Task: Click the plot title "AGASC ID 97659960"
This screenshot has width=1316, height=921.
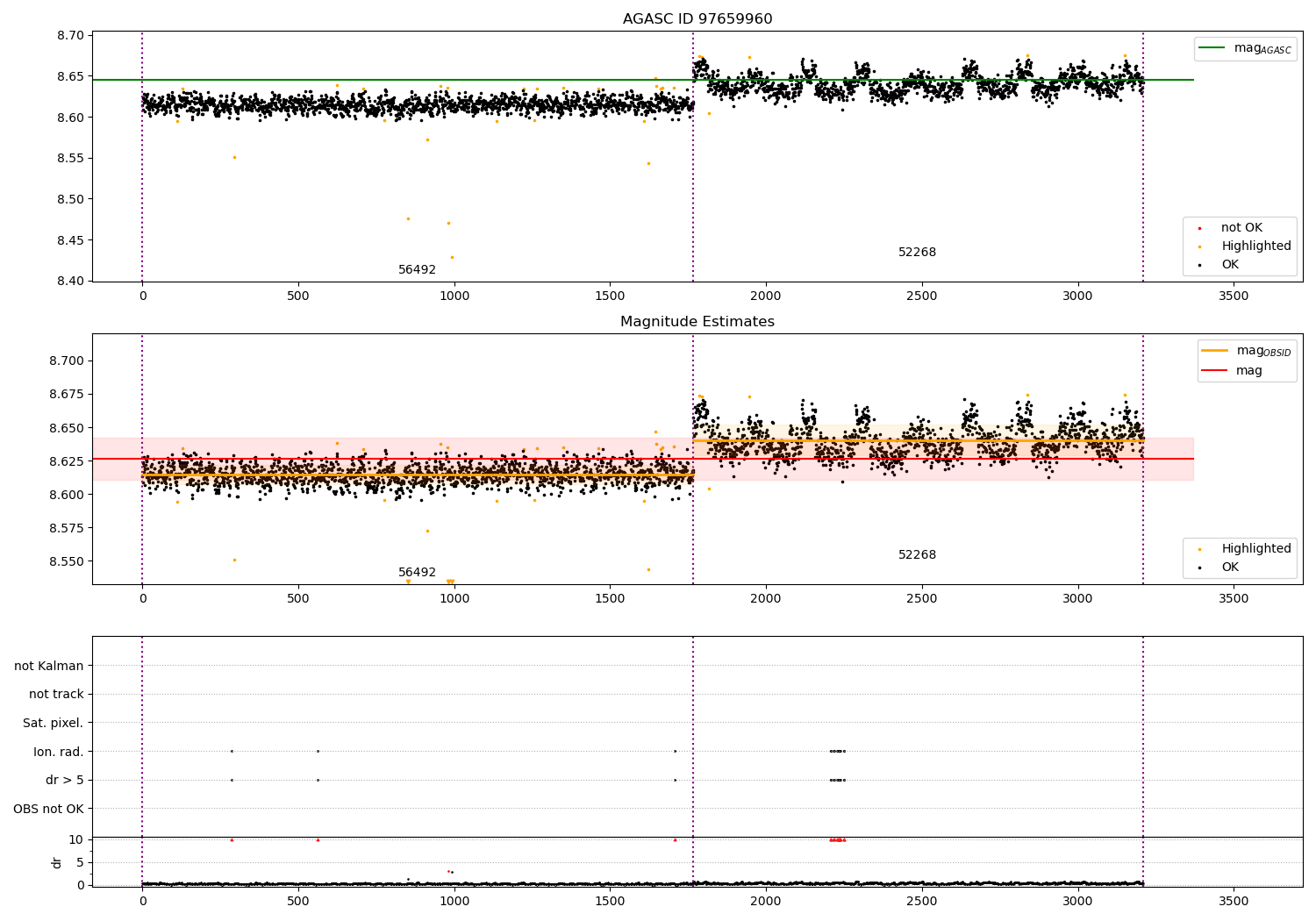Action: [697, 19]
